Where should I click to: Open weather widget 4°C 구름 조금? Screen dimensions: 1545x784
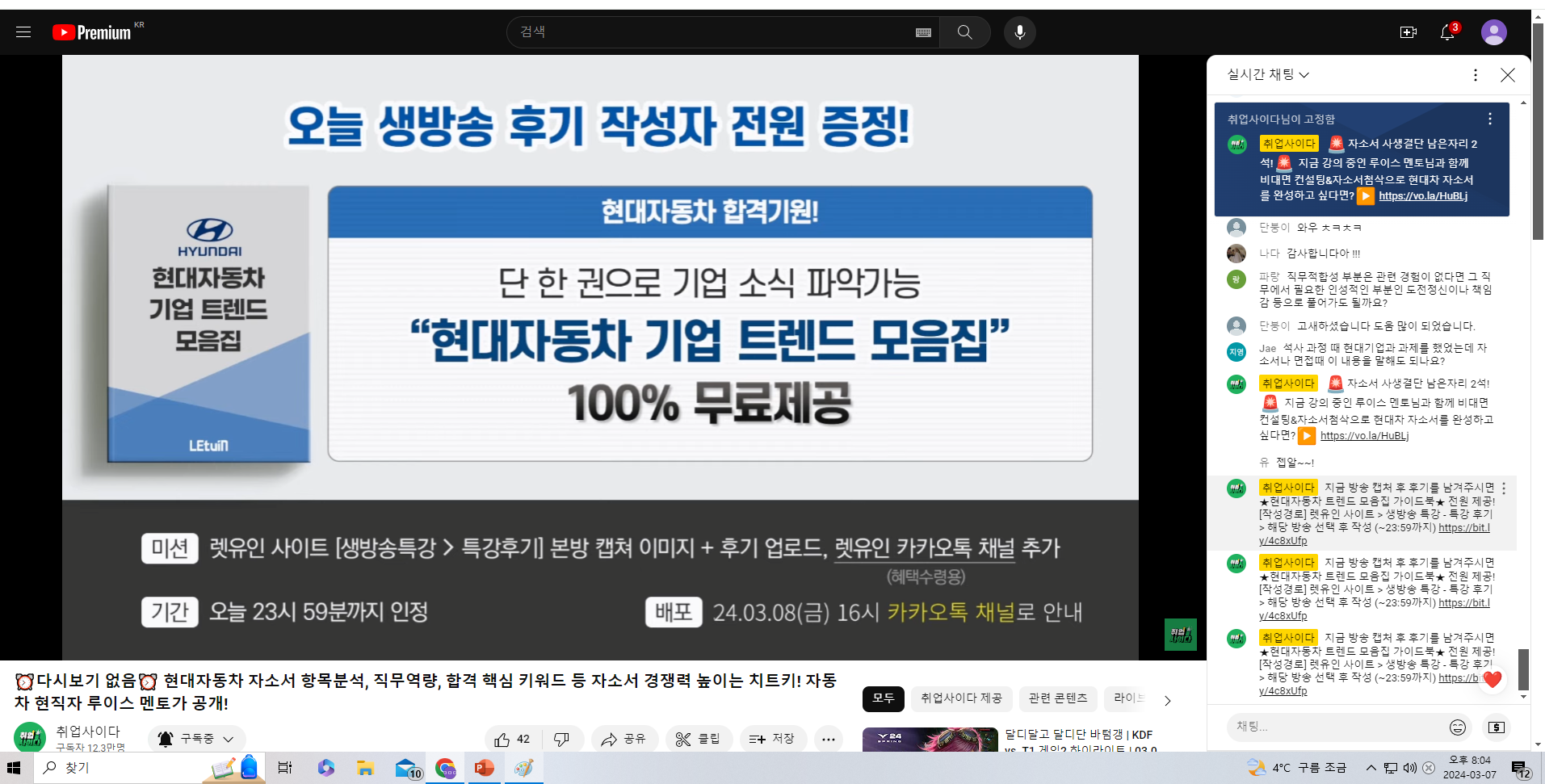[x=1297, y=768]
